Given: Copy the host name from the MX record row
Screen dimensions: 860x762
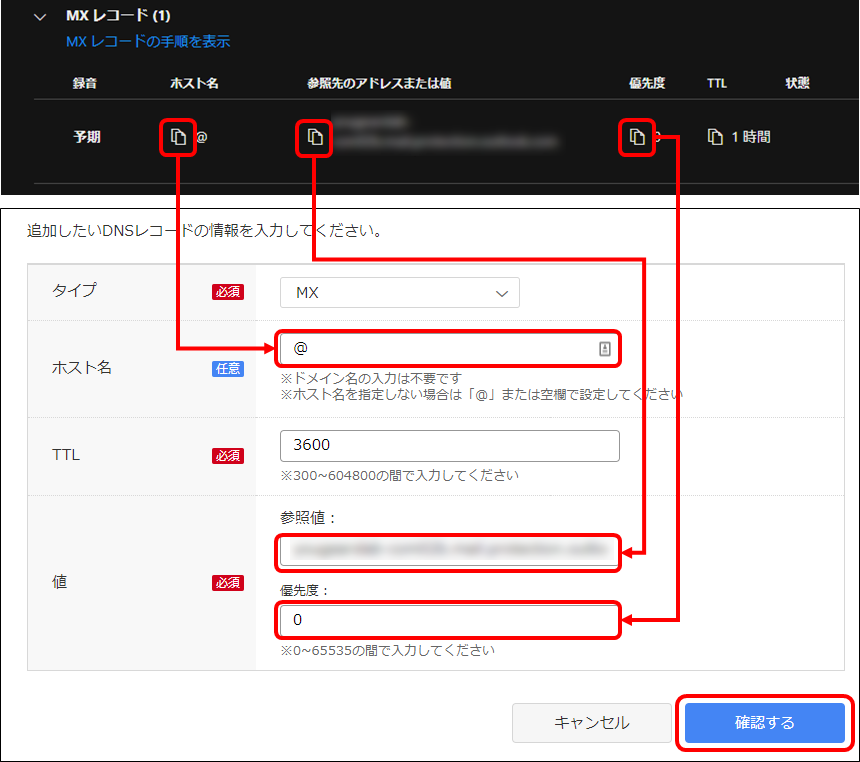Looking at the screenshot, I should pos(178,137).
